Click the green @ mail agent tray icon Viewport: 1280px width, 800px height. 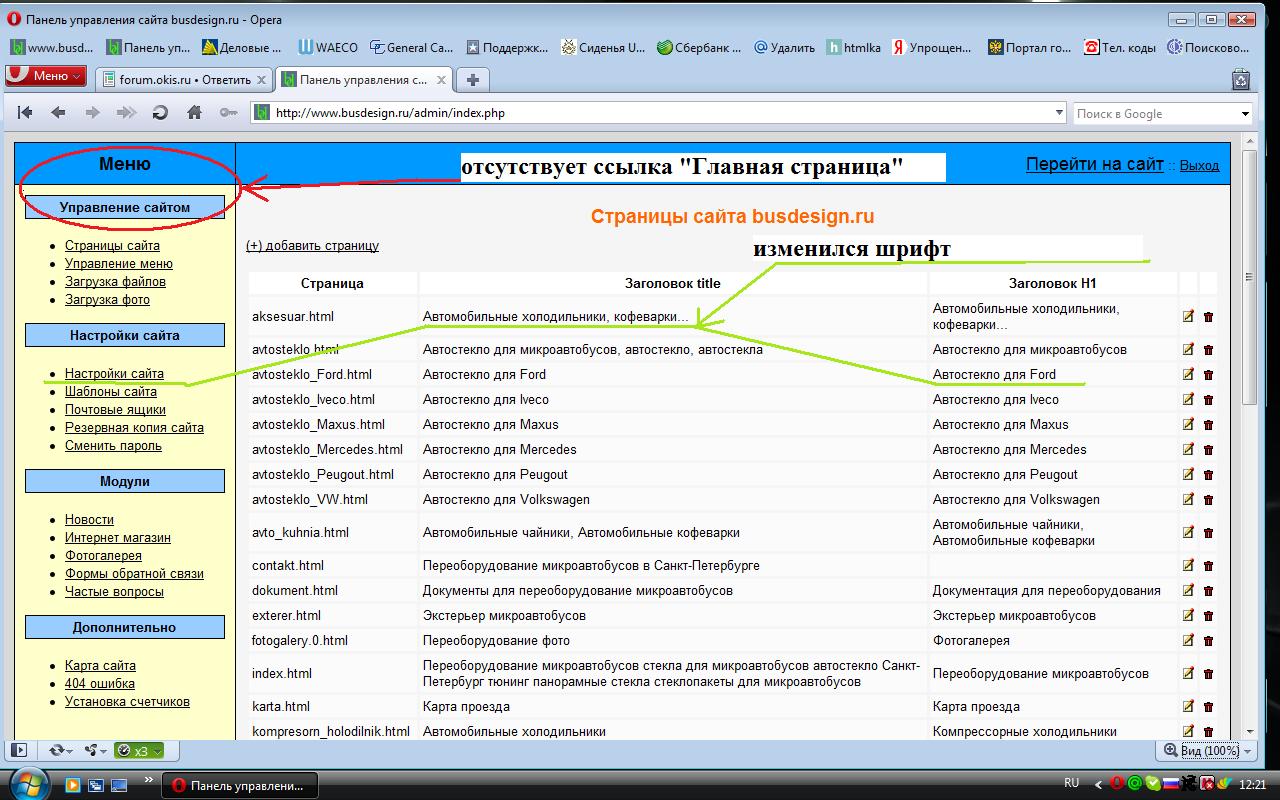pyautogui.click(x=1134, y=783)
